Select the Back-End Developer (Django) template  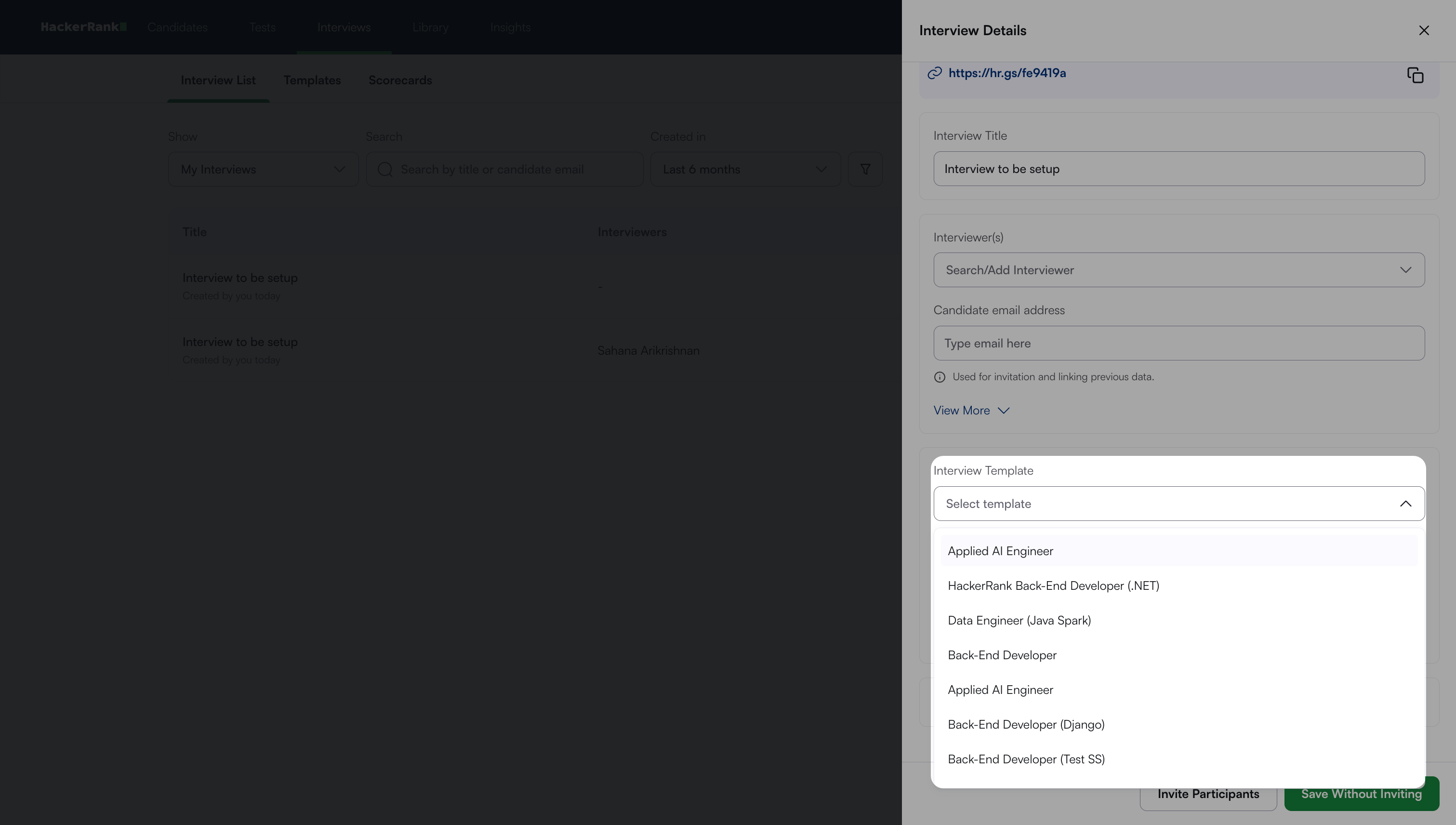pos(1025,725)
